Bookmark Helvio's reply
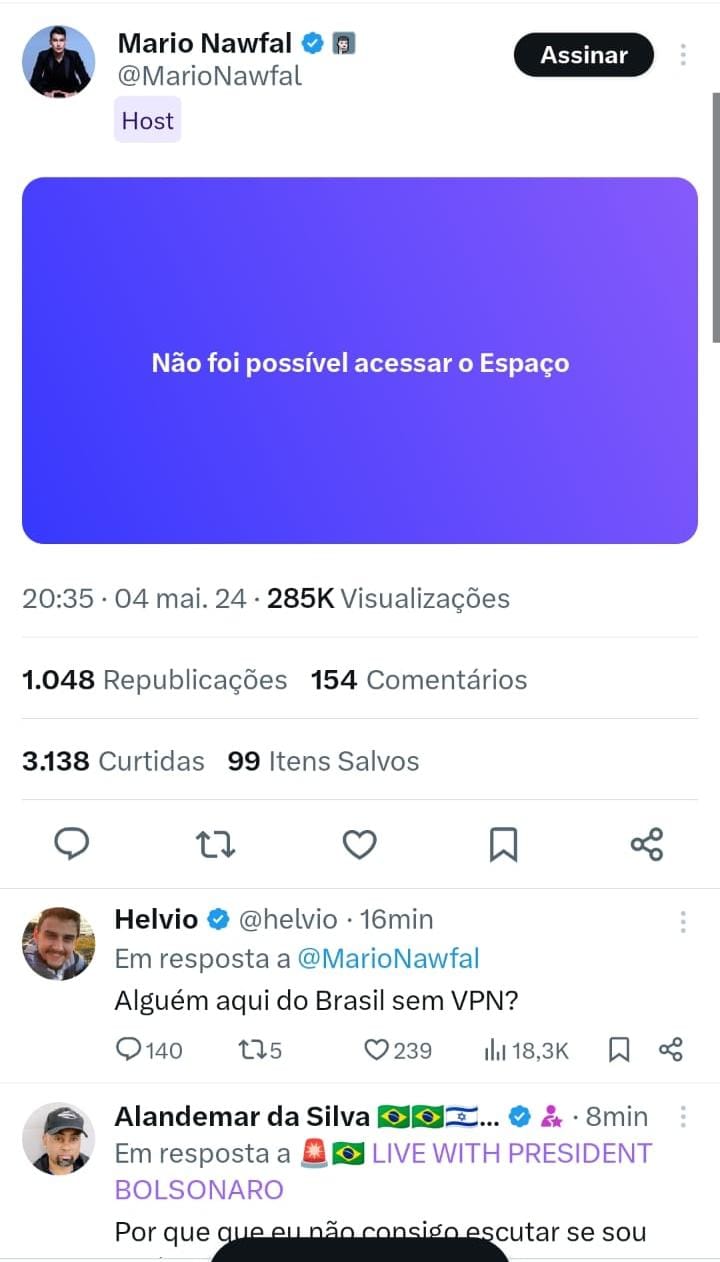The image size is (720, 1262). [619, 1050]
